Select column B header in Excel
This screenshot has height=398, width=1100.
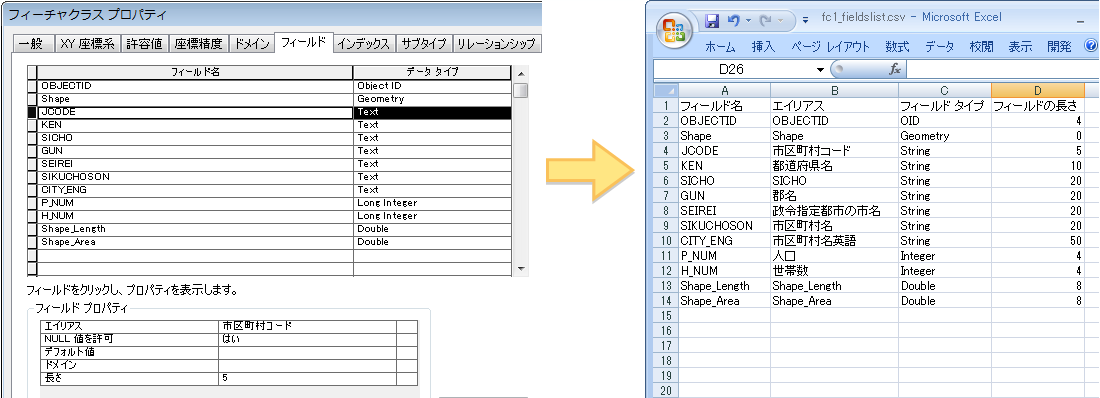point(834,91)
